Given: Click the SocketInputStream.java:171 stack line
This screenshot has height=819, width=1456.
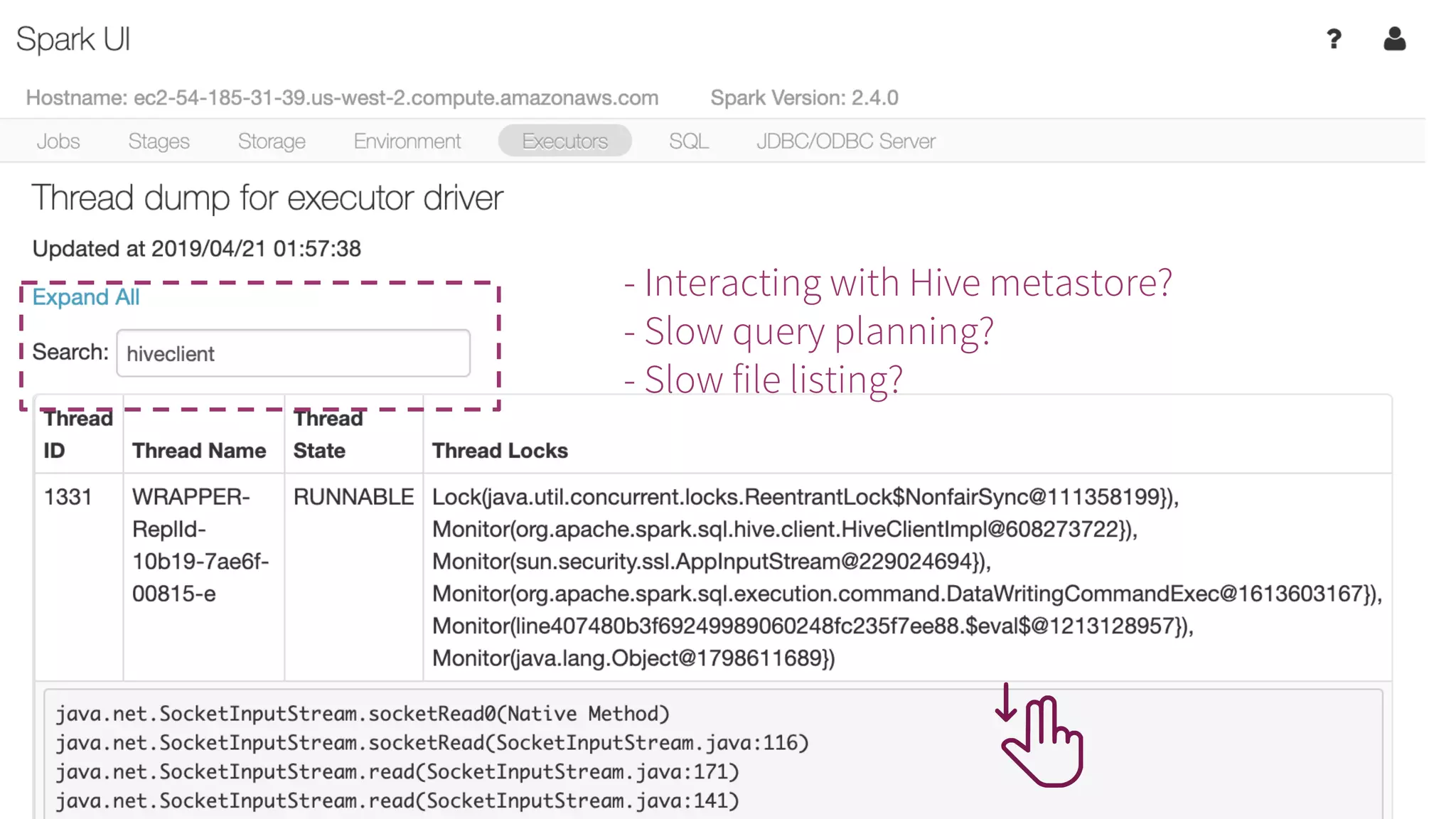Looking at the screenshot, I should (x=397, y=772).
